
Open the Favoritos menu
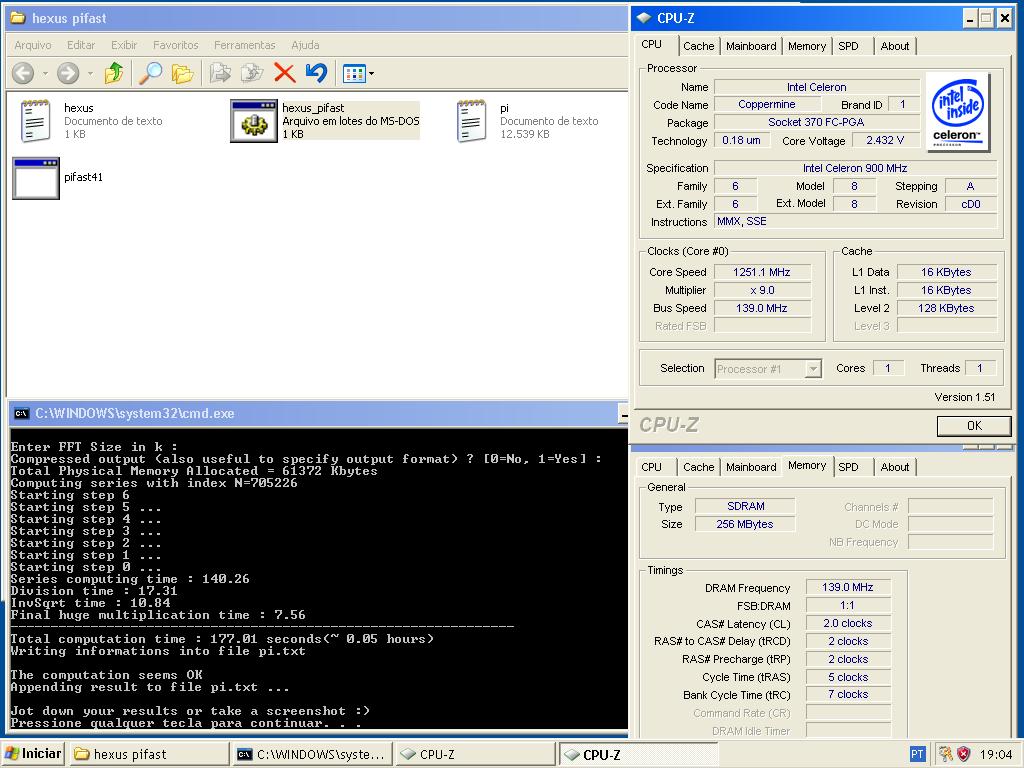point(176,45)
